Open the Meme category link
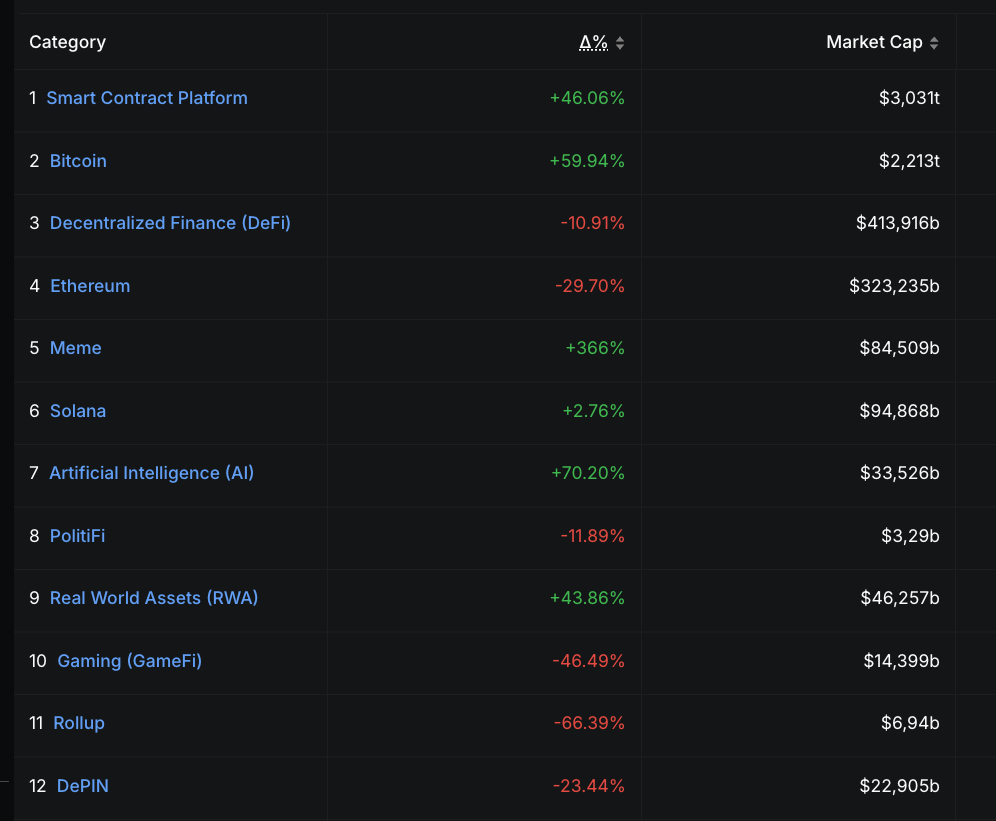996x821 pixels. [x=76, y=348]
